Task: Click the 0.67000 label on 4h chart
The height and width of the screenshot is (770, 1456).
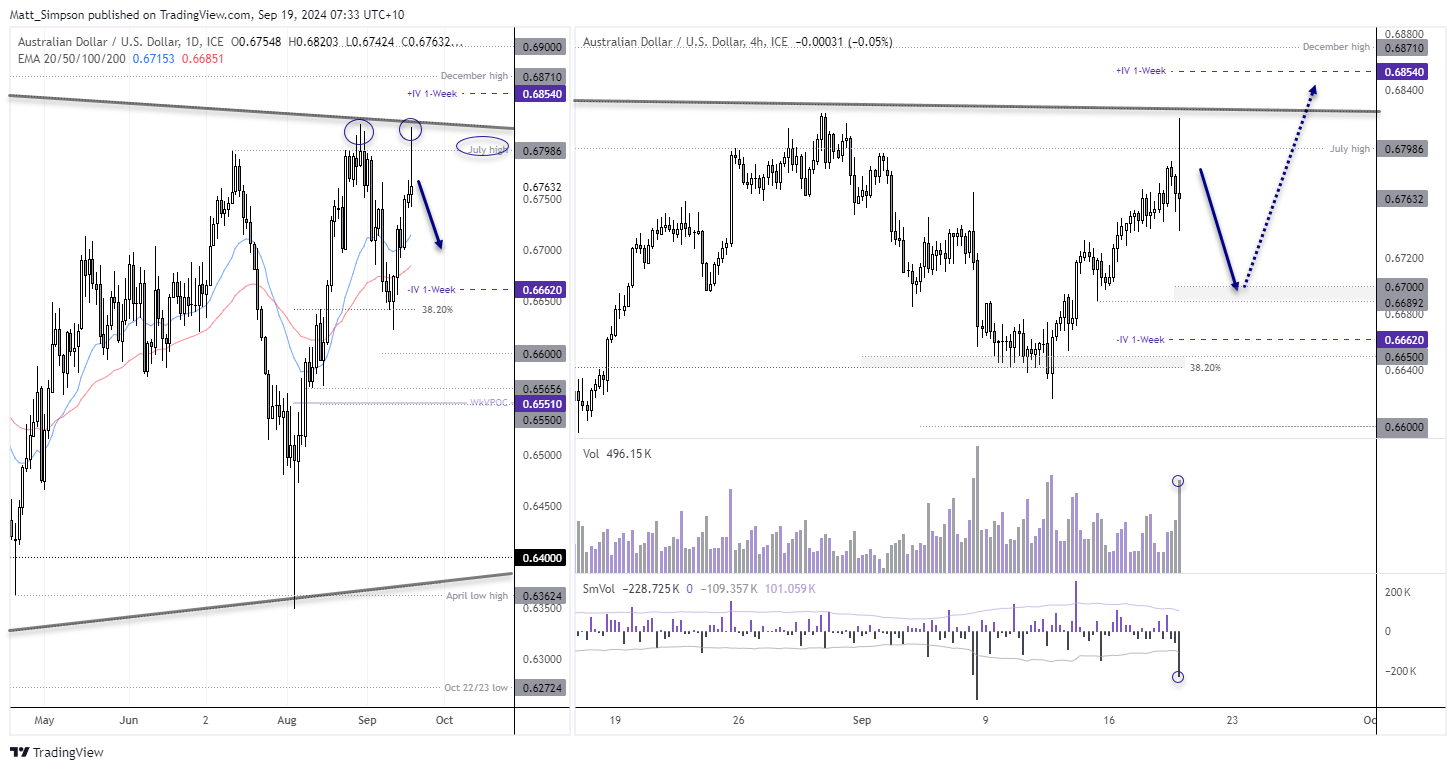Action: point(1404,286)
